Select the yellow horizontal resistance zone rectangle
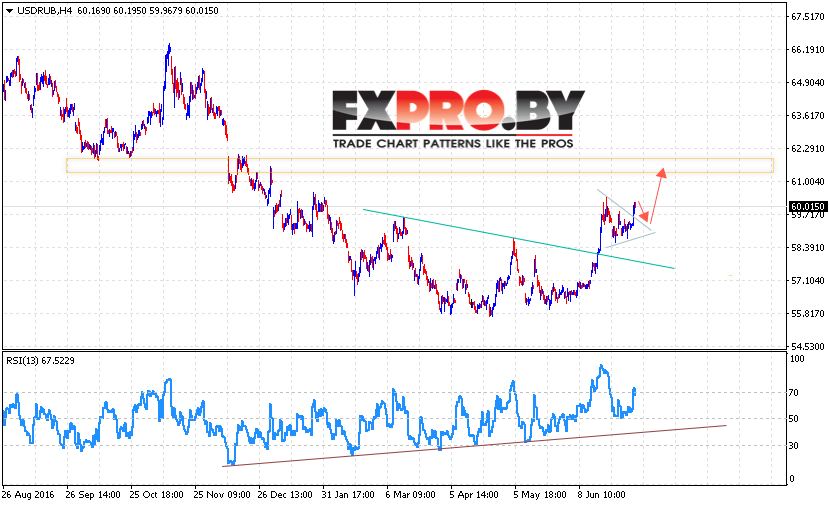829x506 pixels. pyautogui.click(x=420, y=165)
